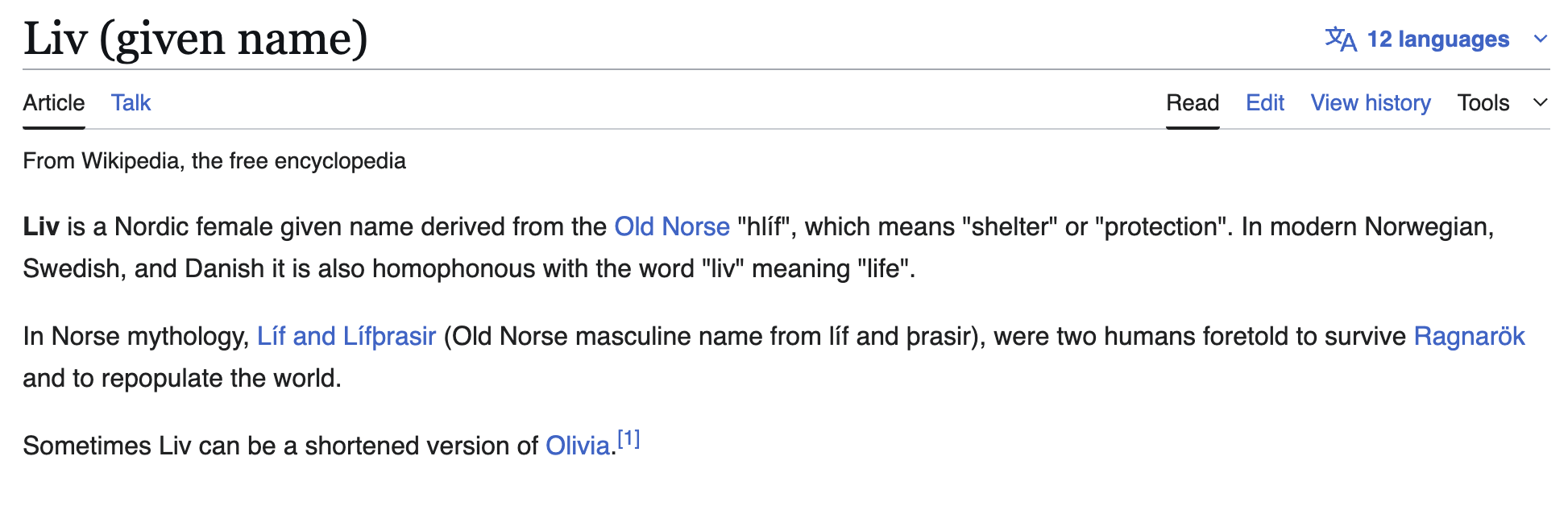Open the Edit tab
This screenshot has width=1568, height=506.
[x=1265, y=103]
